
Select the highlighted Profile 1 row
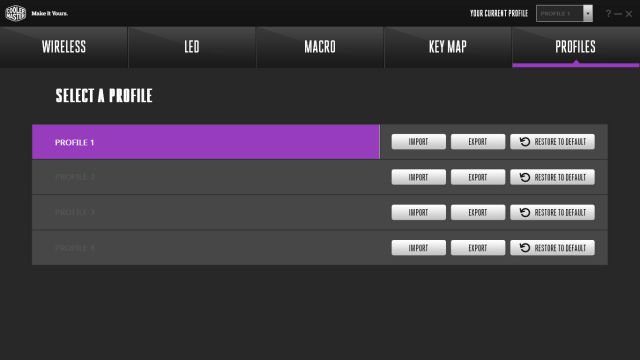point(206,142)
